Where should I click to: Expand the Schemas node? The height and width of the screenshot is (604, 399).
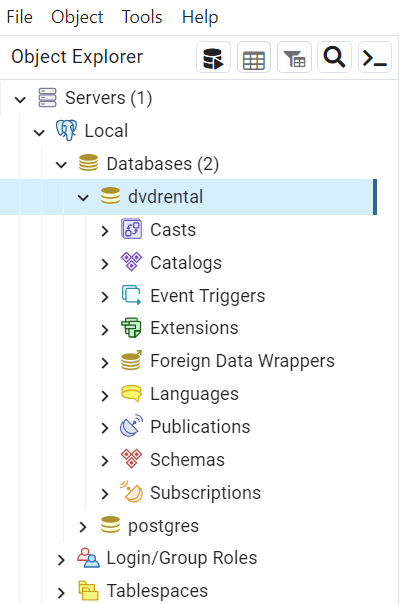click(x=105, y=460)
